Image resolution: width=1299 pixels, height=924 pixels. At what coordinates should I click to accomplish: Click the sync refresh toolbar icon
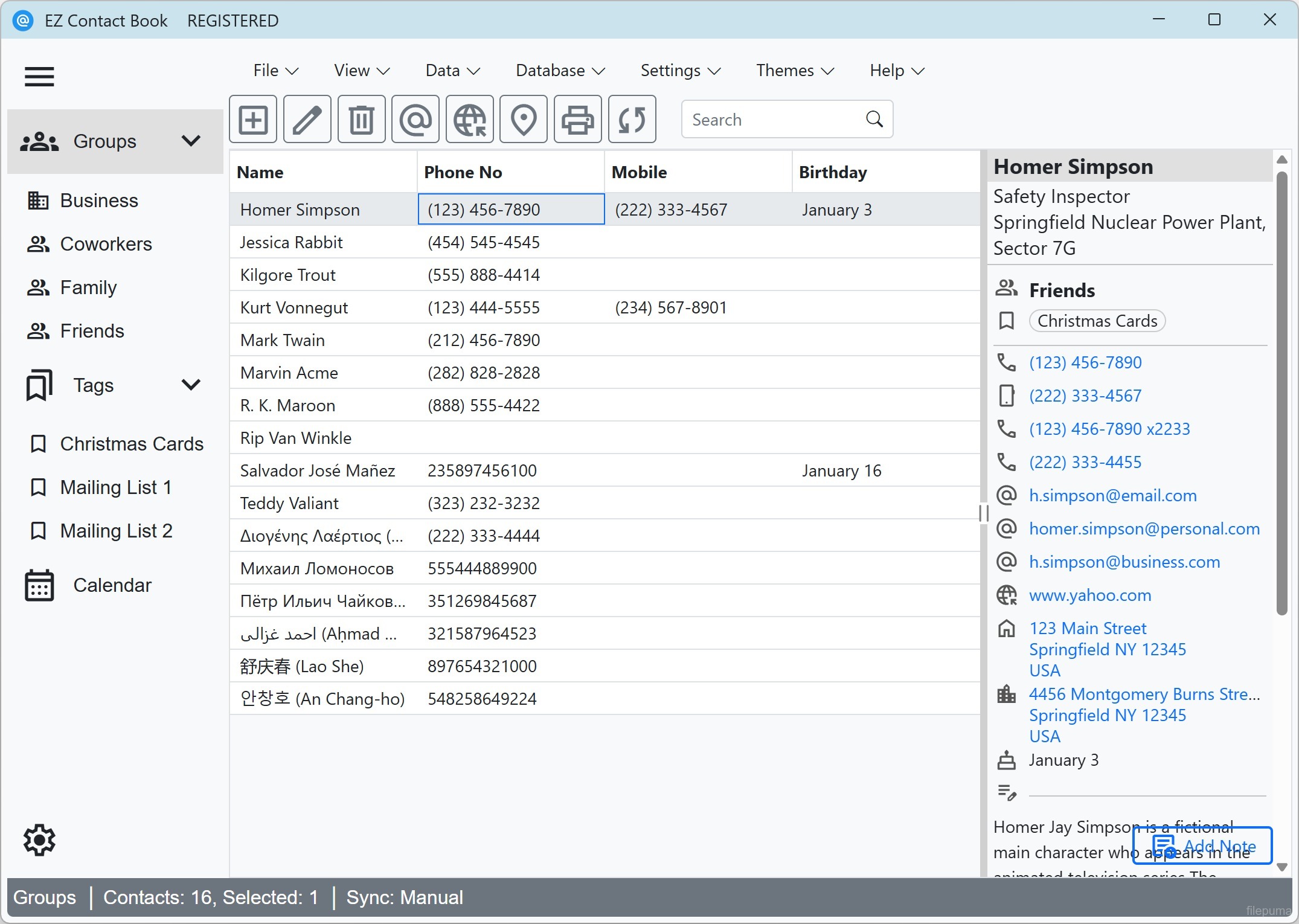(x=632, y=119)
